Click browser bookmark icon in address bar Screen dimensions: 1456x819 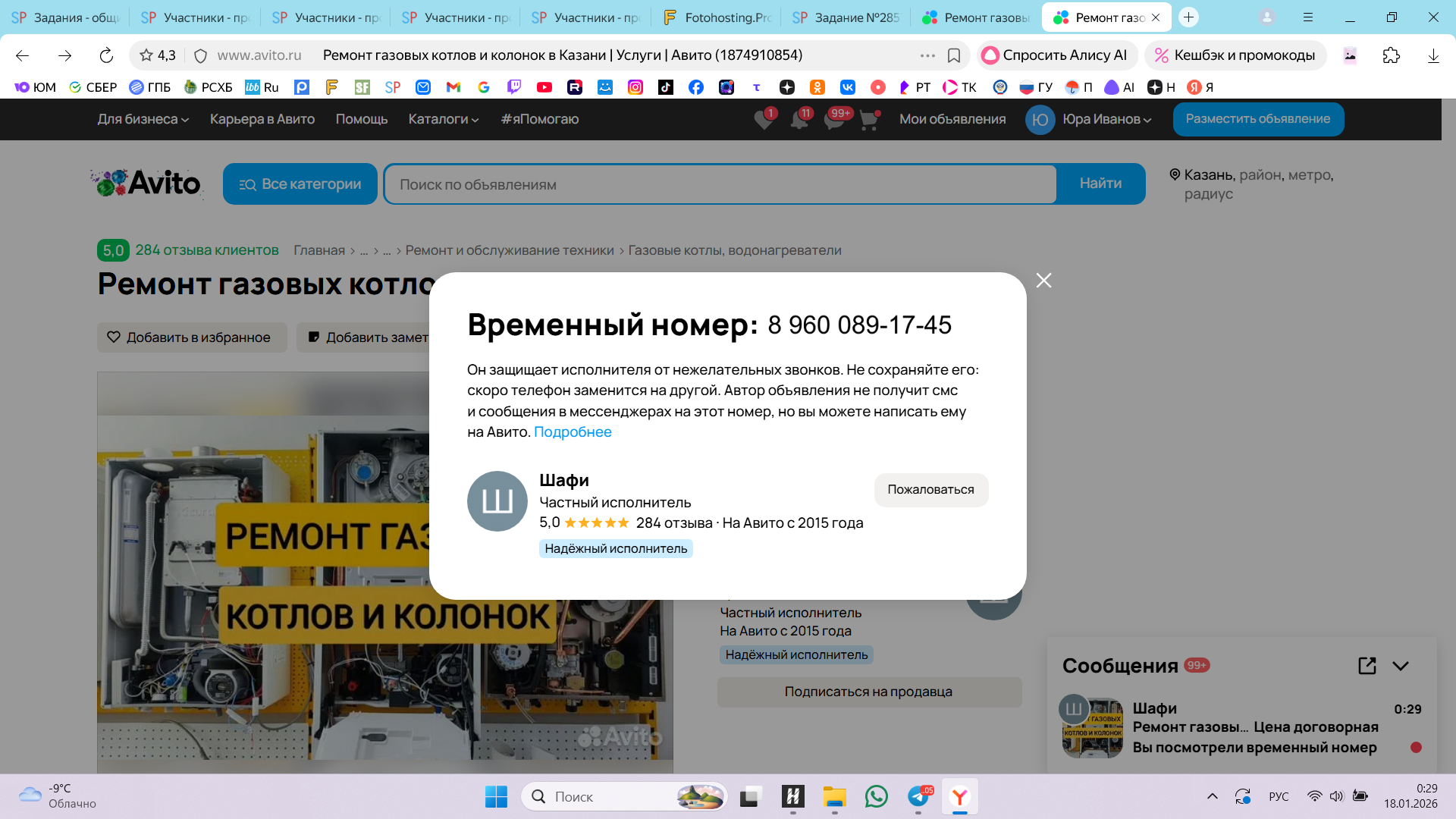point(954,55)
